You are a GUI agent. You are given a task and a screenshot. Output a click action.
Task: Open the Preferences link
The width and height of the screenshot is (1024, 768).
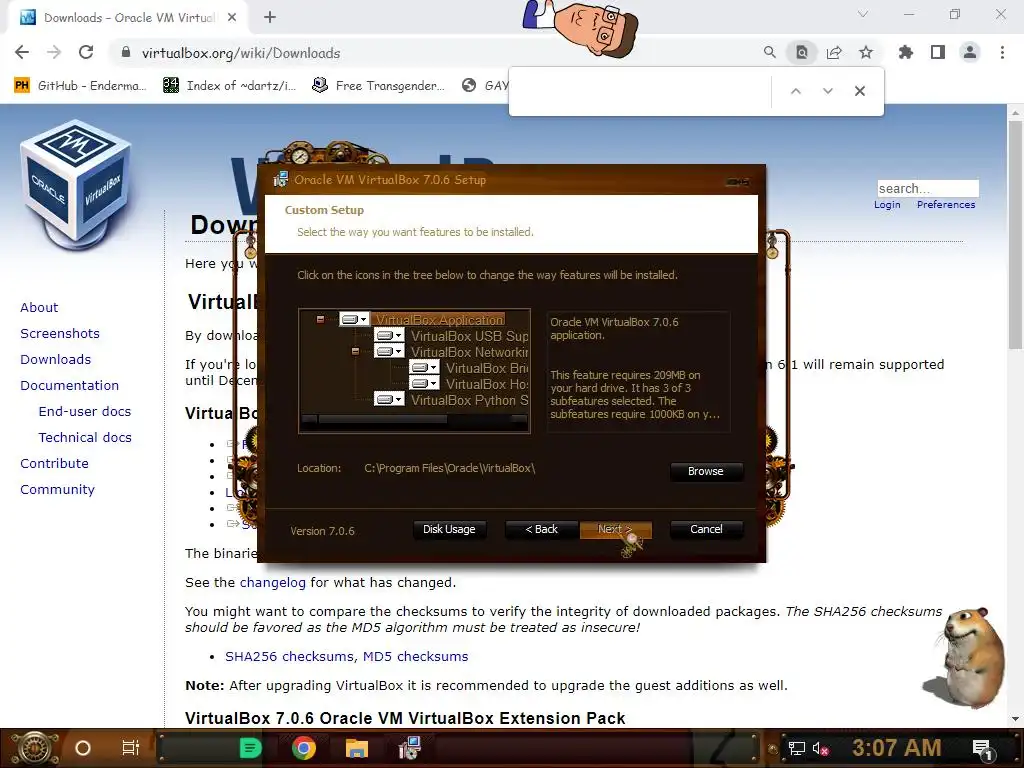(x=946, y=205)
